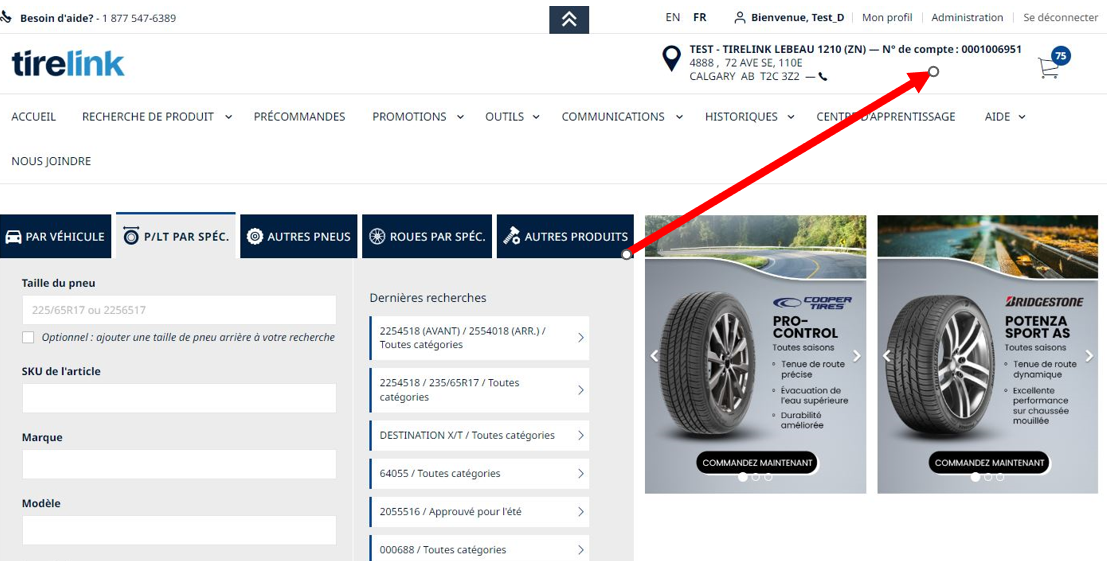Click the tirelink logo
Screen dimensions: 1107x561
(68, 64)
